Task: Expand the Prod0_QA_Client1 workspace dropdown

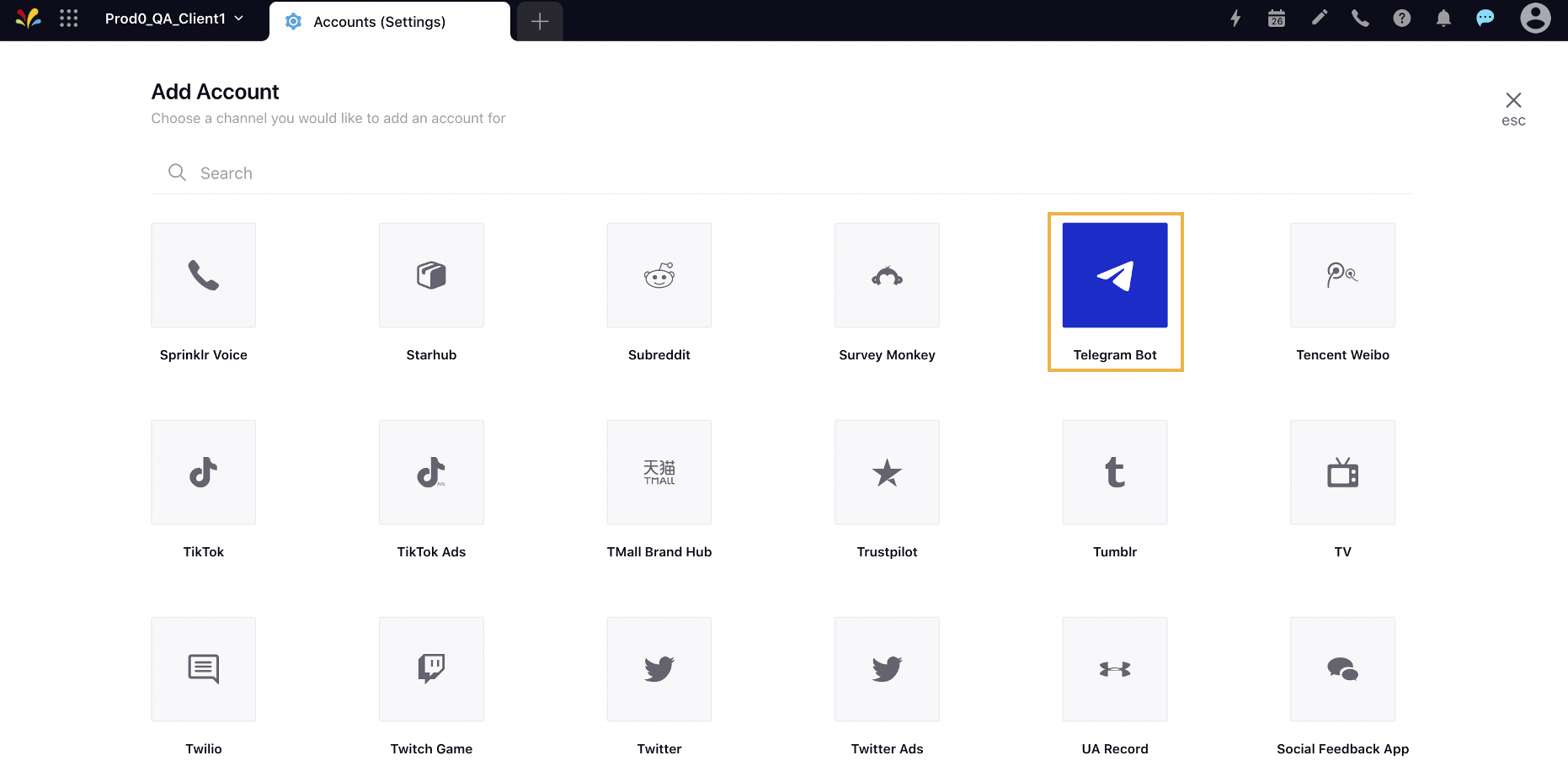Action: point(174,19)
